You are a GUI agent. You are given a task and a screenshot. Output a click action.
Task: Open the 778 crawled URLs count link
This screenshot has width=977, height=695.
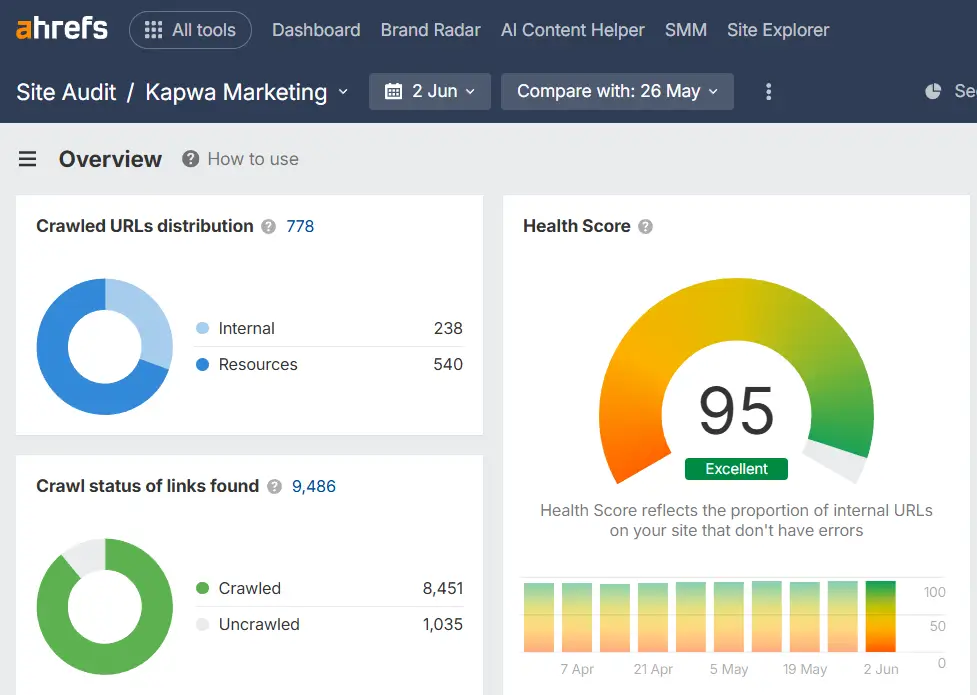click(300, 226)
